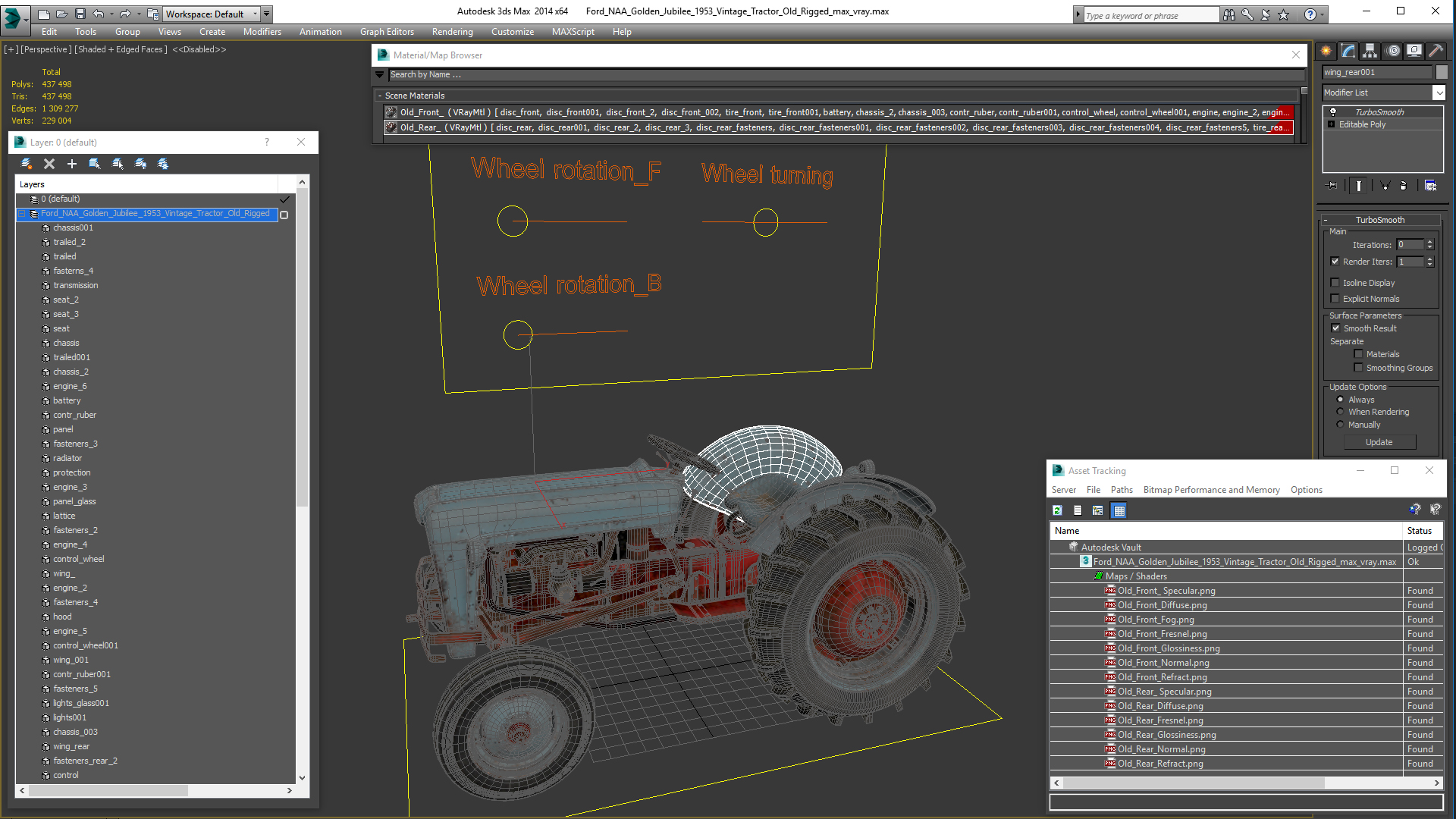This screenshot has width=1456, height=819.
Task: Click the Redo arrow icon
Action: click(125, 14)
